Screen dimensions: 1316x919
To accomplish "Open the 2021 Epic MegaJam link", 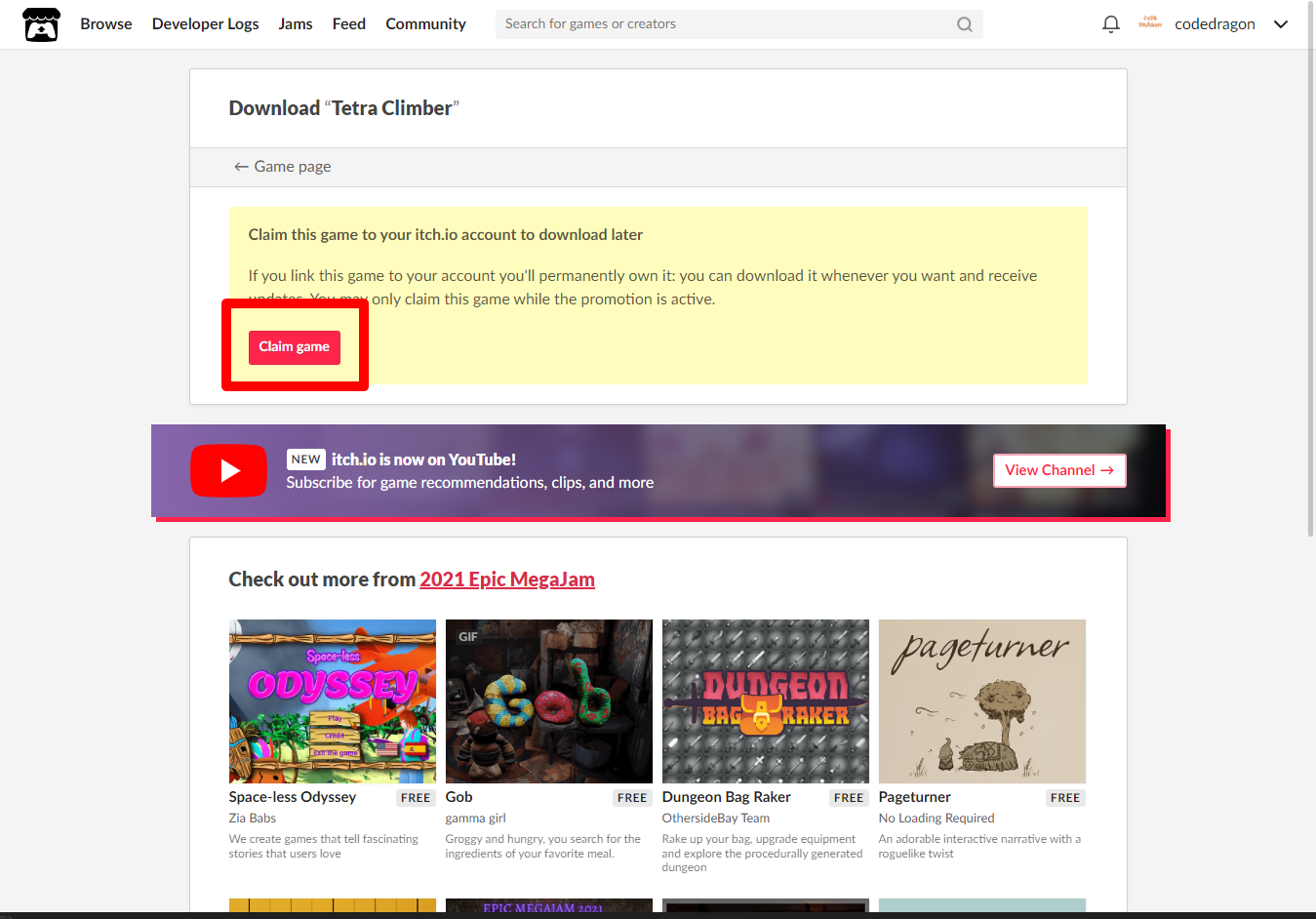I will click(507, 579).
